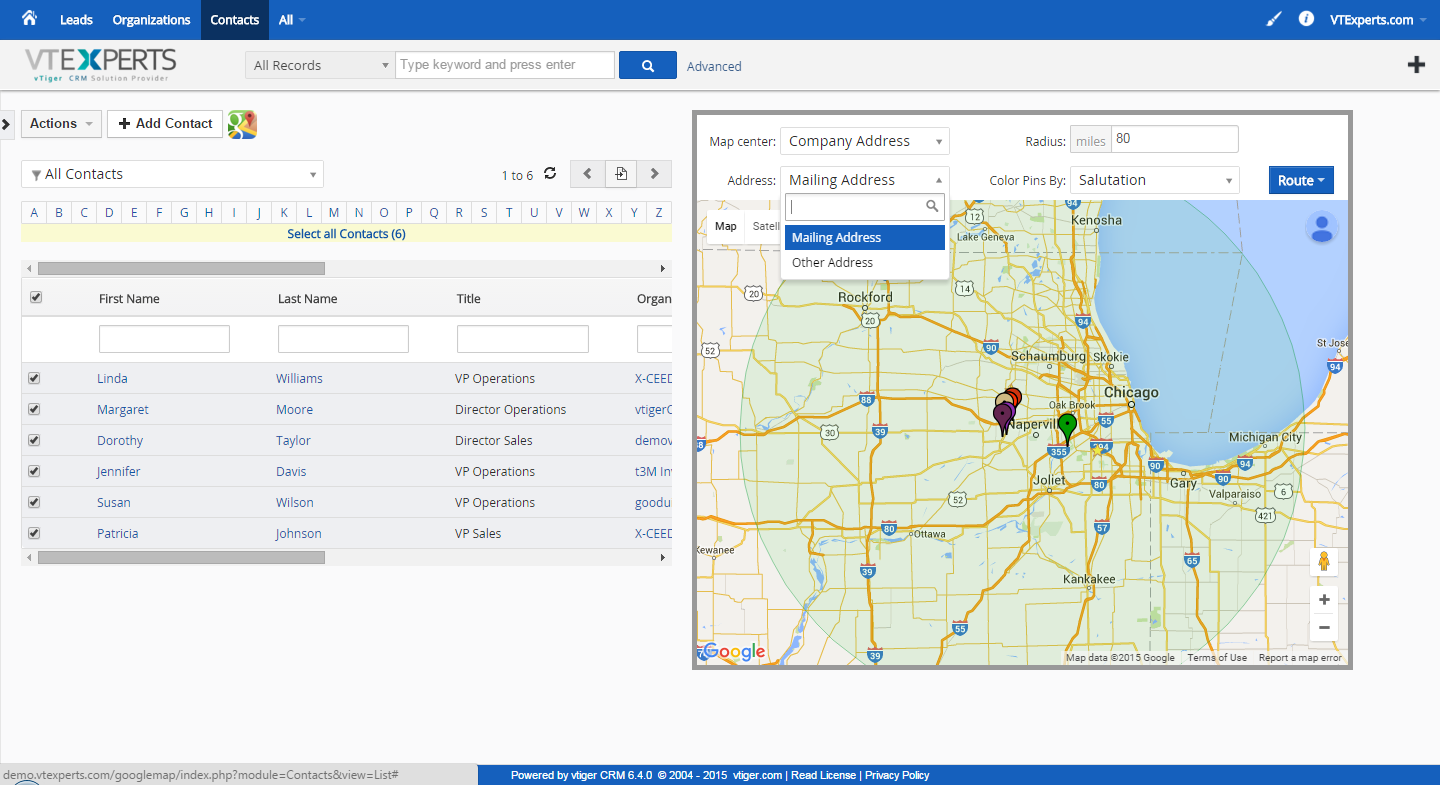This screenshot has width=1440, height=785.
Task: Toggle the select-all header checkbox
Action: click(36, 297)
